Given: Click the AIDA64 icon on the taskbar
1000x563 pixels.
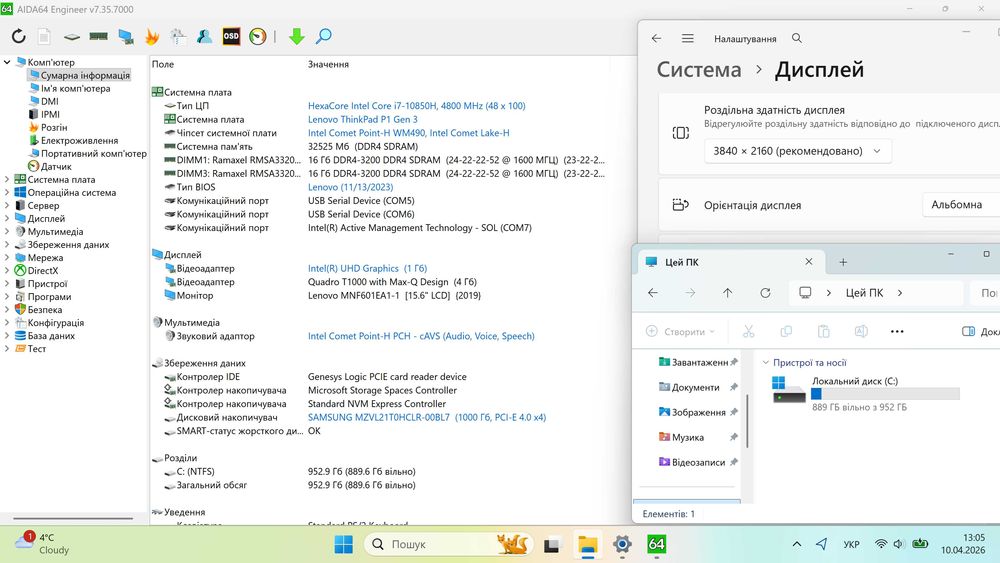Looking at the screenshot, I should coord(656,545).
